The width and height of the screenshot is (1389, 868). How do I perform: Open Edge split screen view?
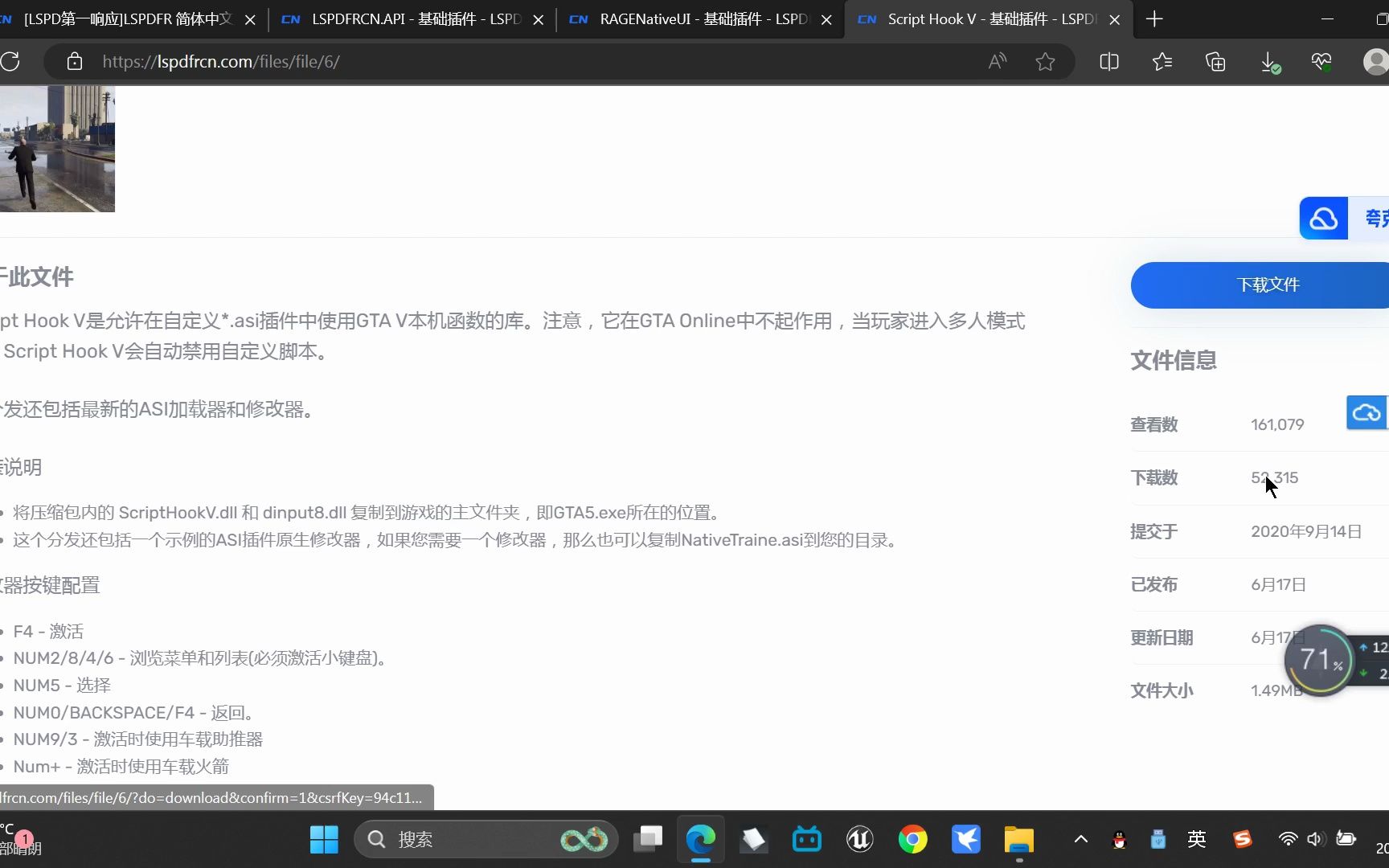tap(1108, 61)
